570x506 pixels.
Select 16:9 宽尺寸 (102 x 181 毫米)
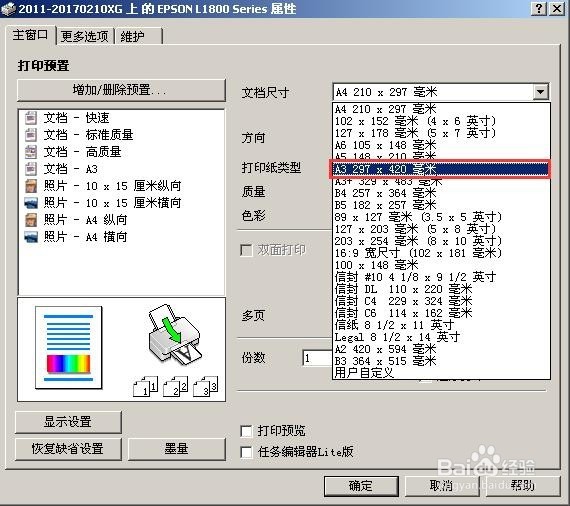tap(441, 253)
